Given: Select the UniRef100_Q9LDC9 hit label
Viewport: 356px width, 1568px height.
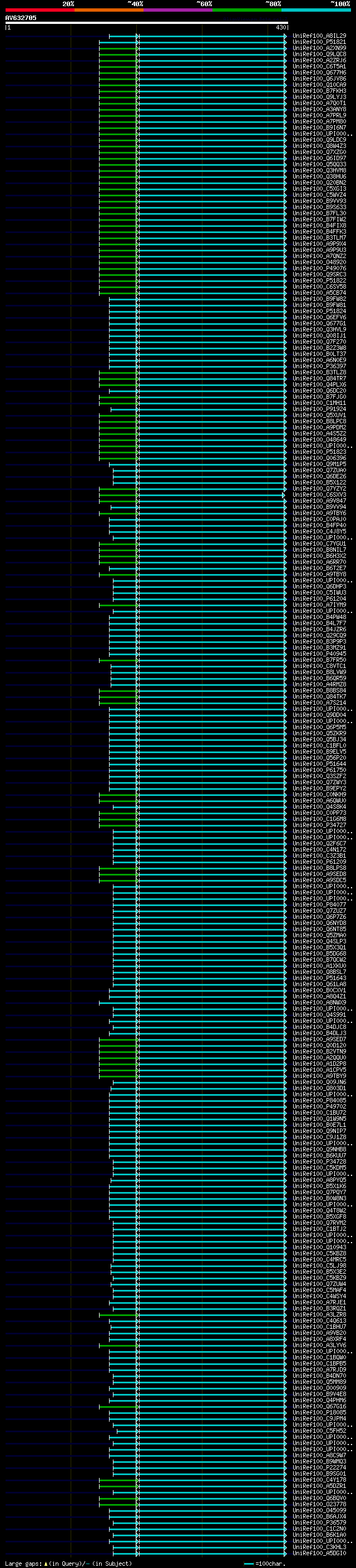Looking at the screenshot, I should (319, 140).
